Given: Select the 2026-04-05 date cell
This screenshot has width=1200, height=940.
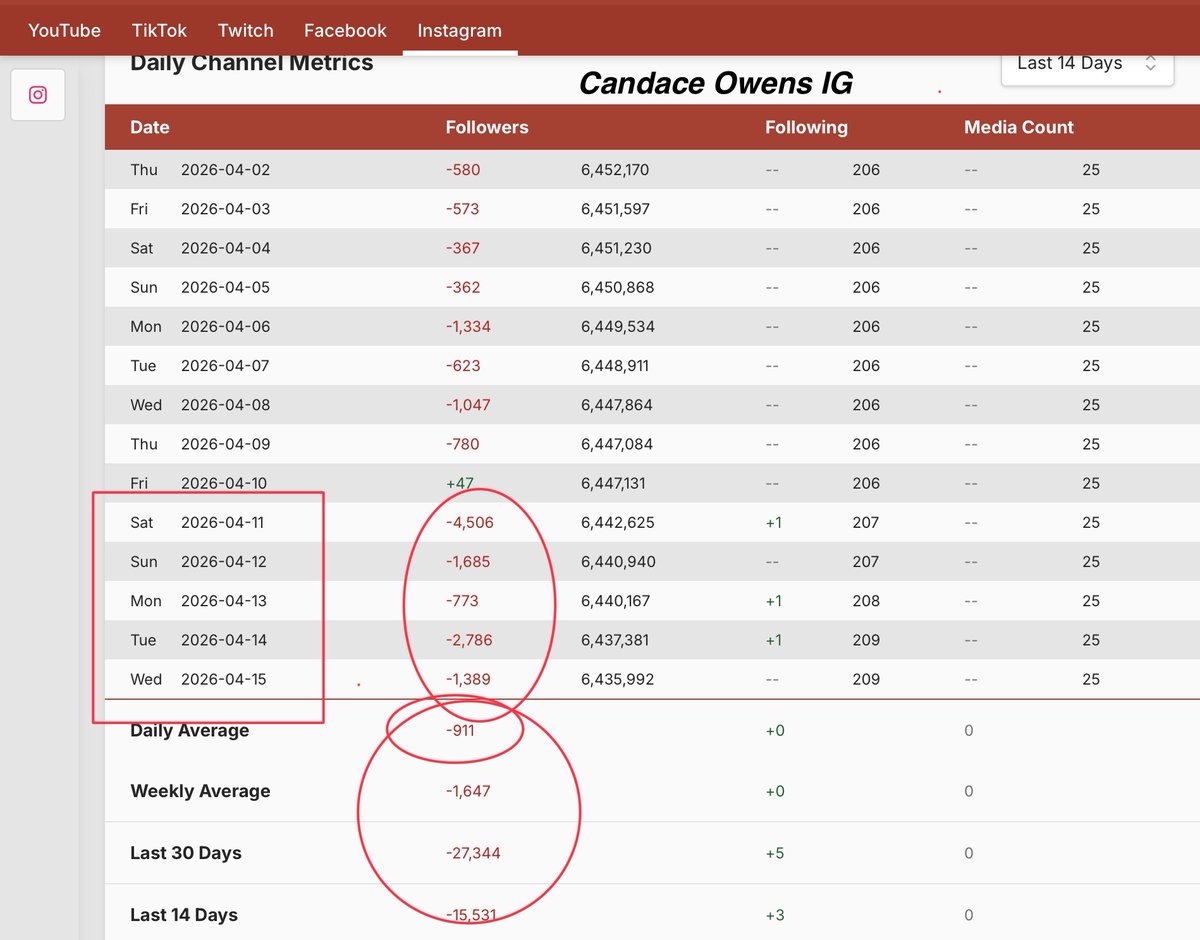Looking at the screenshot, I should coord(225,287).
